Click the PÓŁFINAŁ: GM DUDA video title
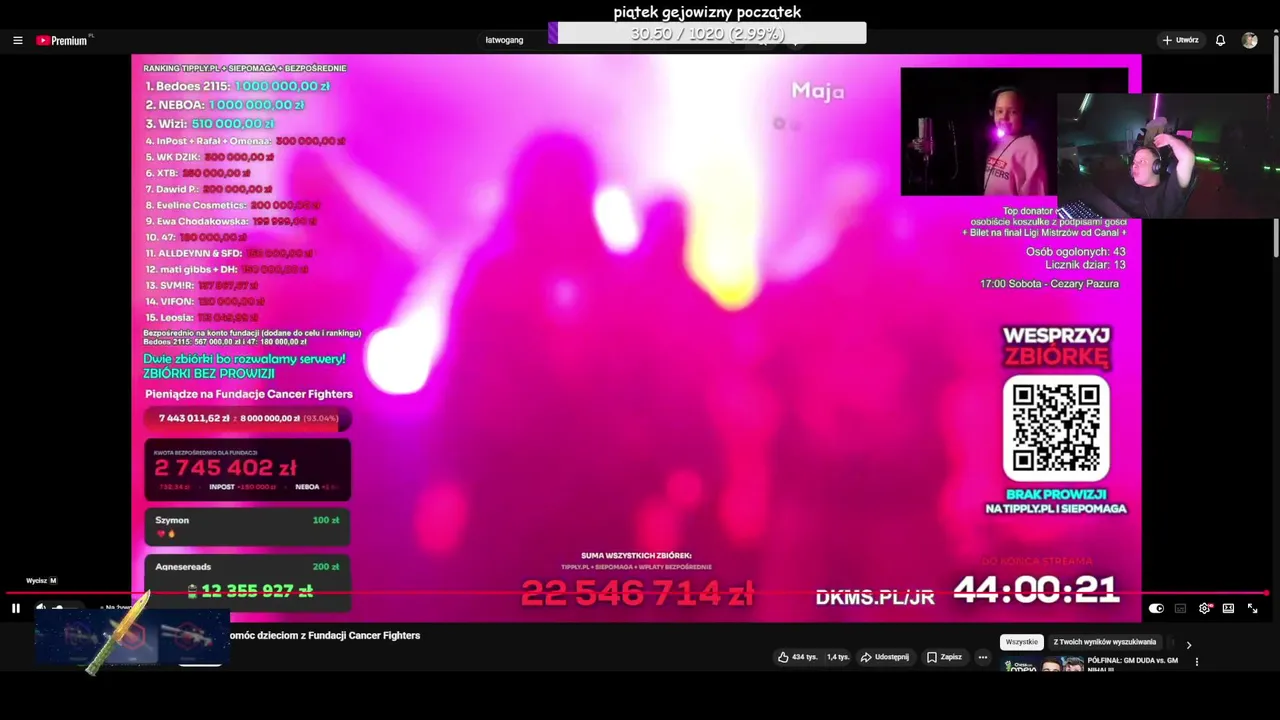 1133,664
